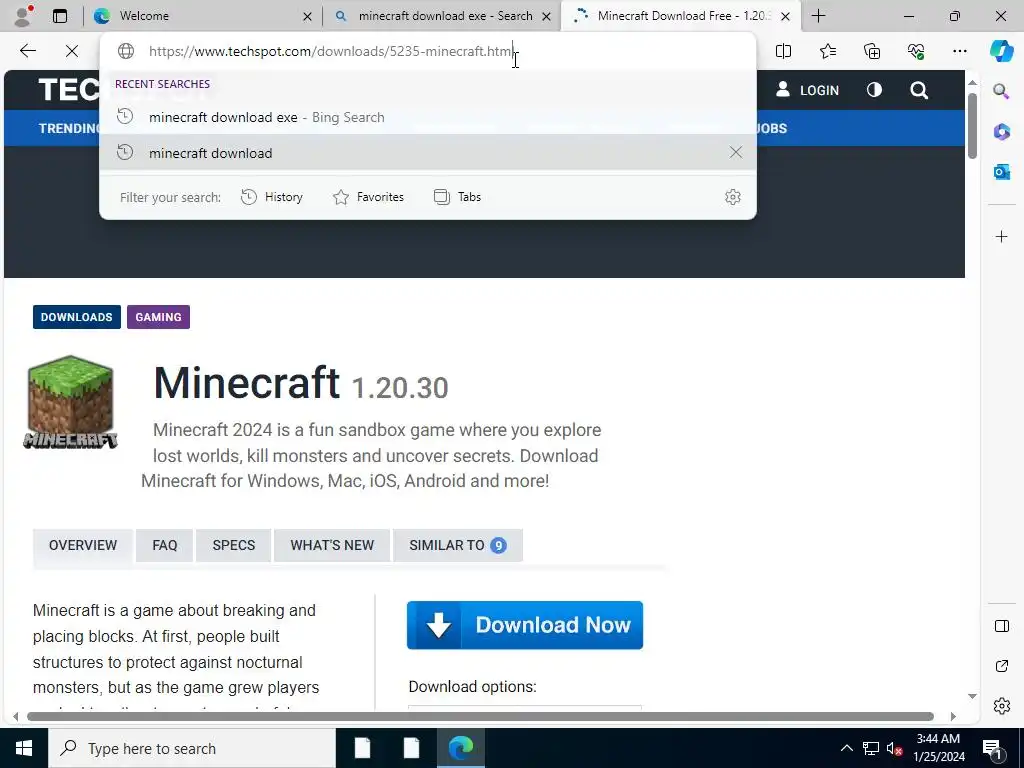
Task: Open the tab actions menu icon
Action: pos(60,16)
